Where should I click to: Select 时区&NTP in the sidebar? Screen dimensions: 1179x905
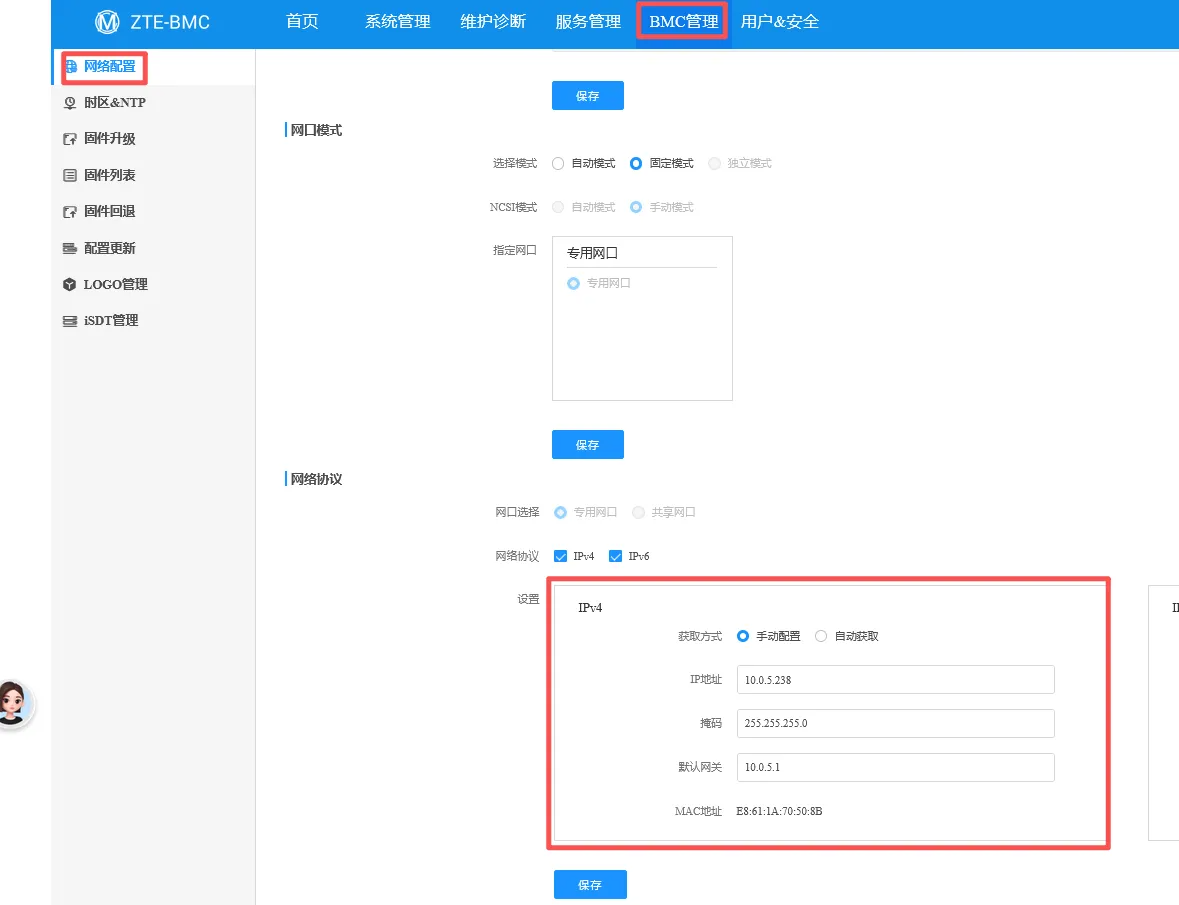(115, 103)
